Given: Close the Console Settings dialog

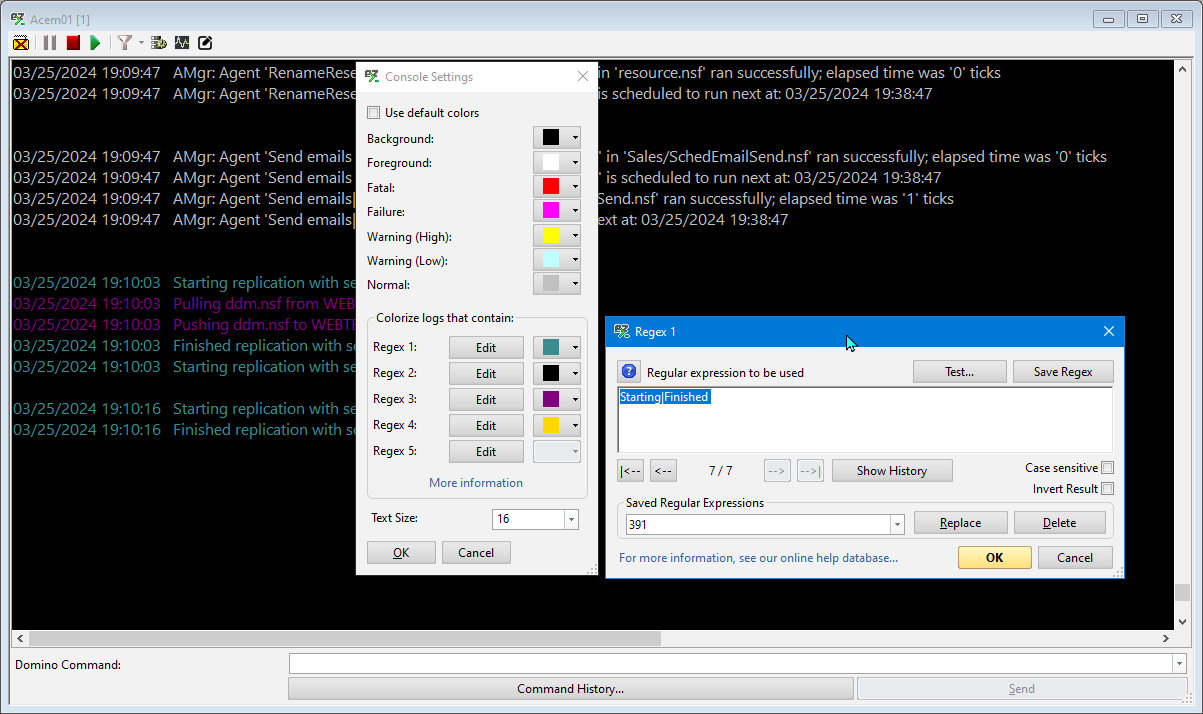Looking at the screenshot, I should point(583,77).
